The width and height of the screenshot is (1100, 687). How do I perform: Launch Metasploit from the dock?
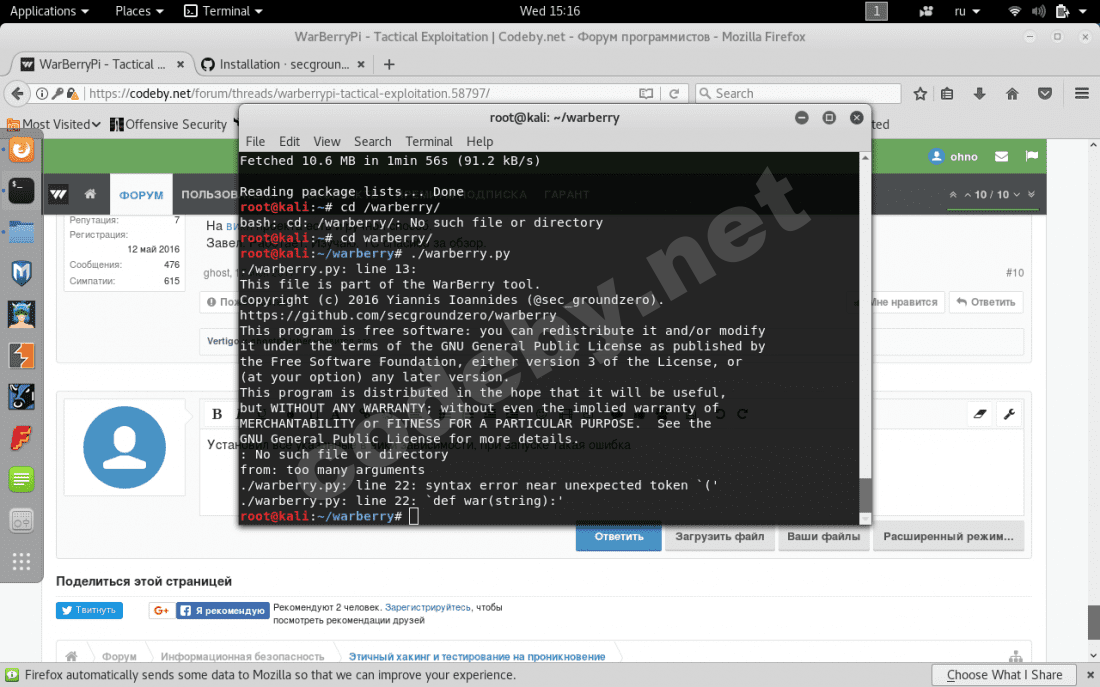pos(21,273)
